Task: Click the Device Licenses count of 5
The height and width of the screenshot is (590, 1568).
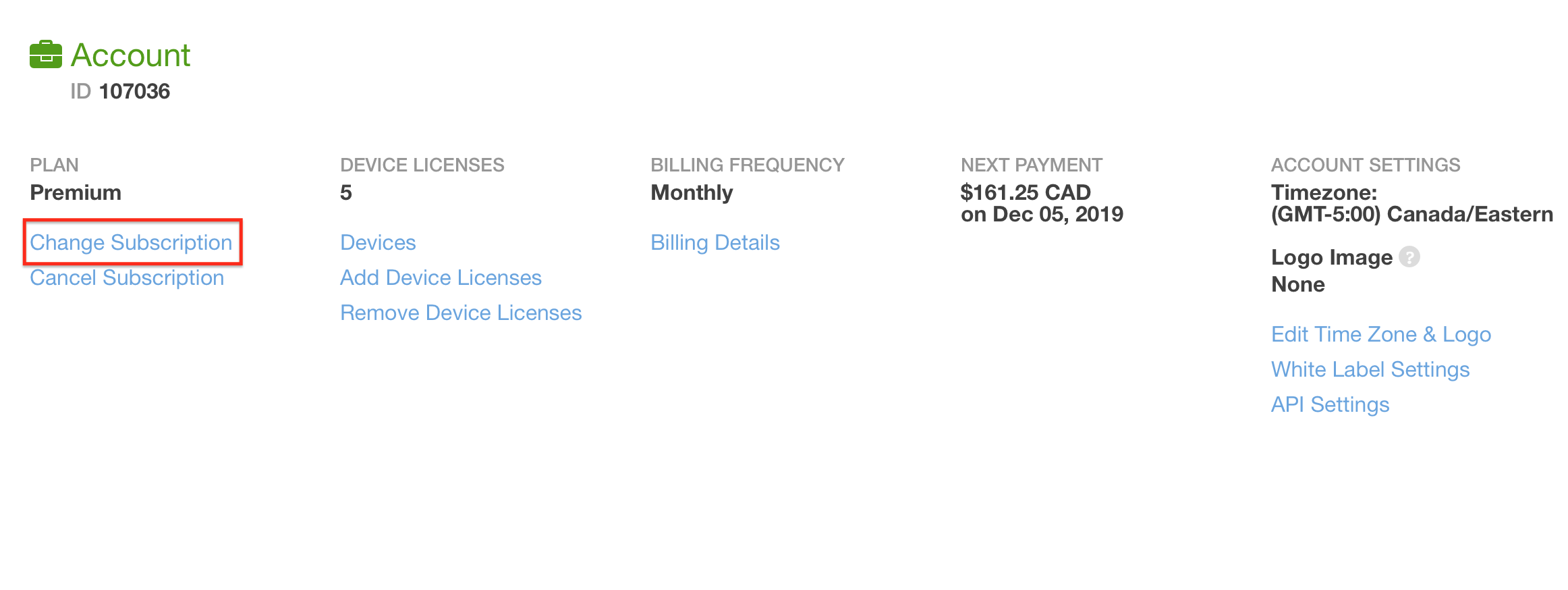Action: tap(346, 192)
